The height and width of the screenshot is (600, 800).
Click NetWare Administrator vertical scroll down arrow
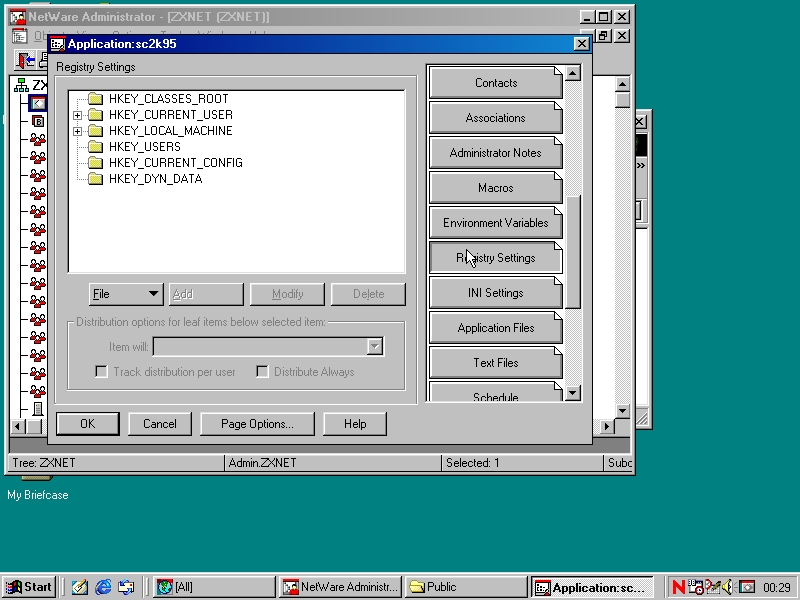(622, 411)
